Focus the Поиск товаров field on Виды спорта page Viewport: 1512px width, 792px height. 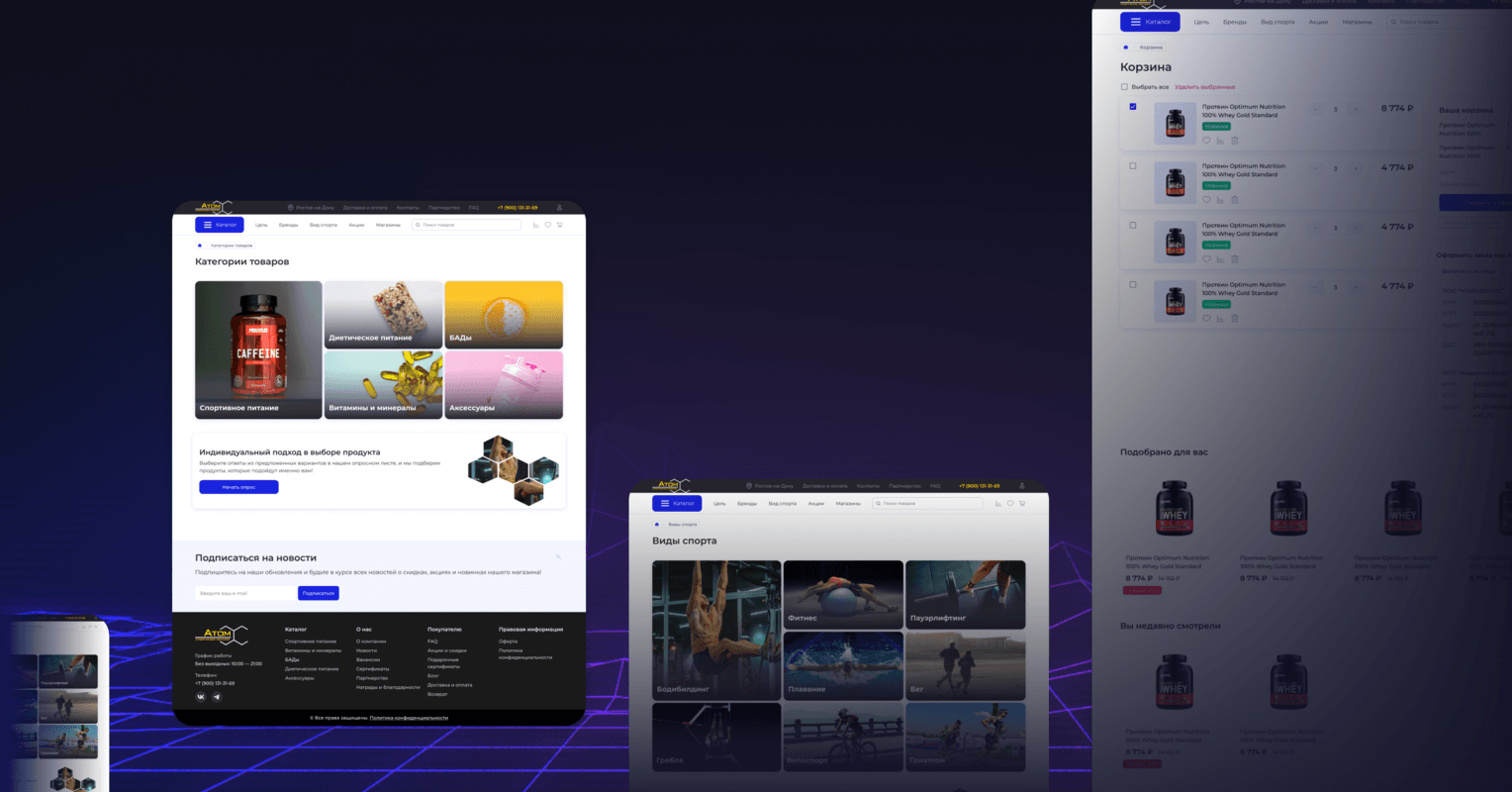click(x=927, y=504)
